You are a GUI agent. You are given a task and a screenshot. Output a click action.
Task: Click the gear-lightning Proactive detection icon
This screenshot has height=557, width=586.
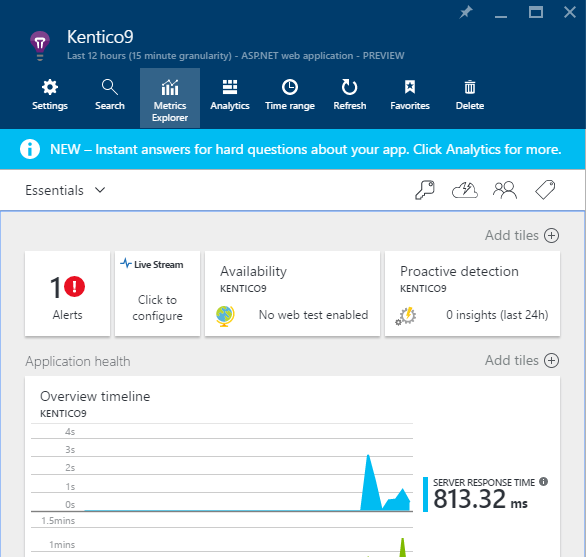click(406, 316)
